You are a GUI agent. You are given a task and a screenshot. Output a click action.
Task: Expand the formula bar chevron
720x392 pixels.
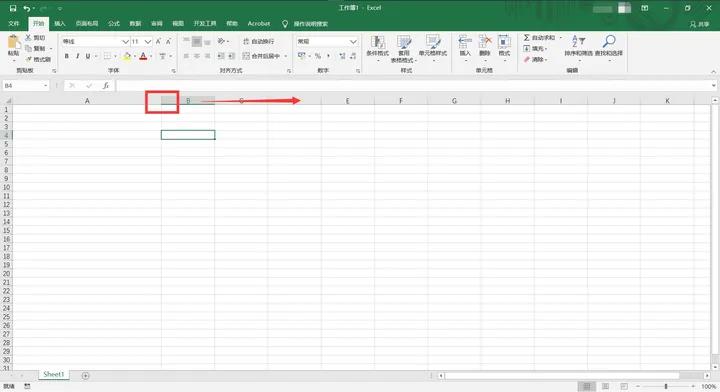pyautogui.click(x=714, y=86)
